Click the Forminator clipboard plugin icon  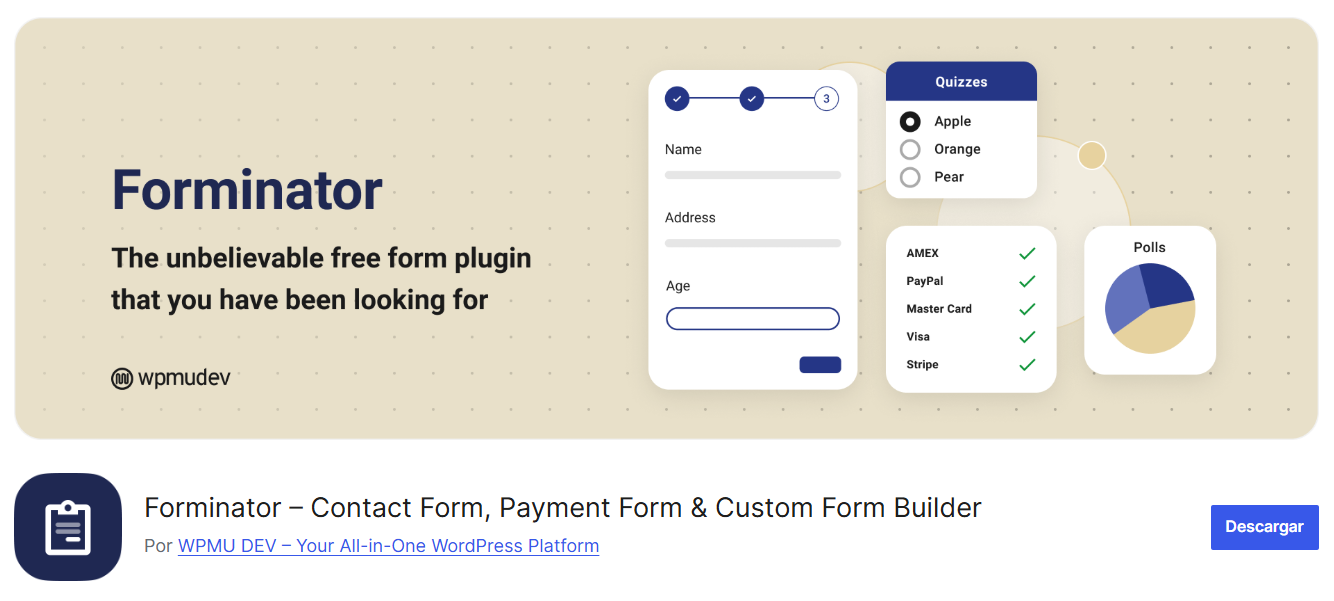[67, 527]
